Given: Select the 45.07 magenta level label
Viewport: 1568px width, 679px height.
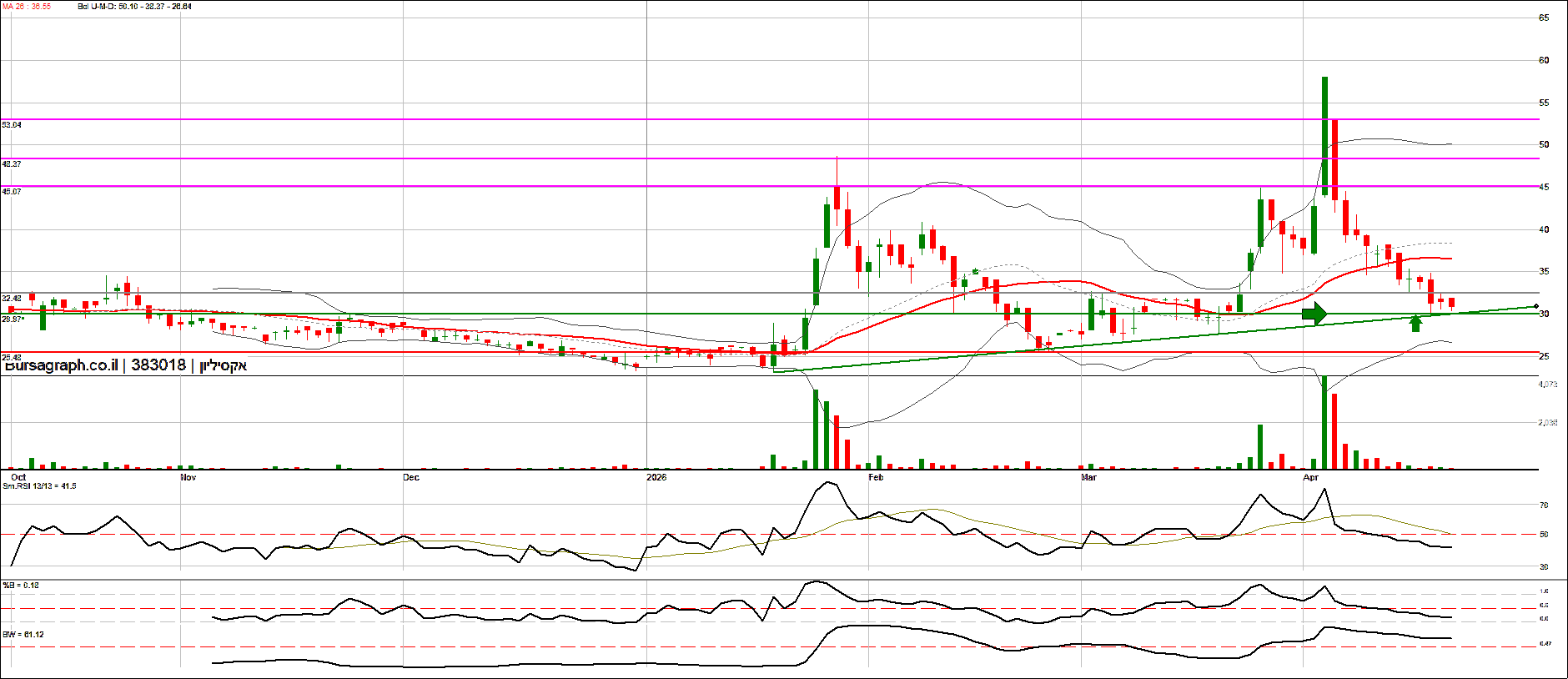Looking at the screenshot, I should (12, 192).
